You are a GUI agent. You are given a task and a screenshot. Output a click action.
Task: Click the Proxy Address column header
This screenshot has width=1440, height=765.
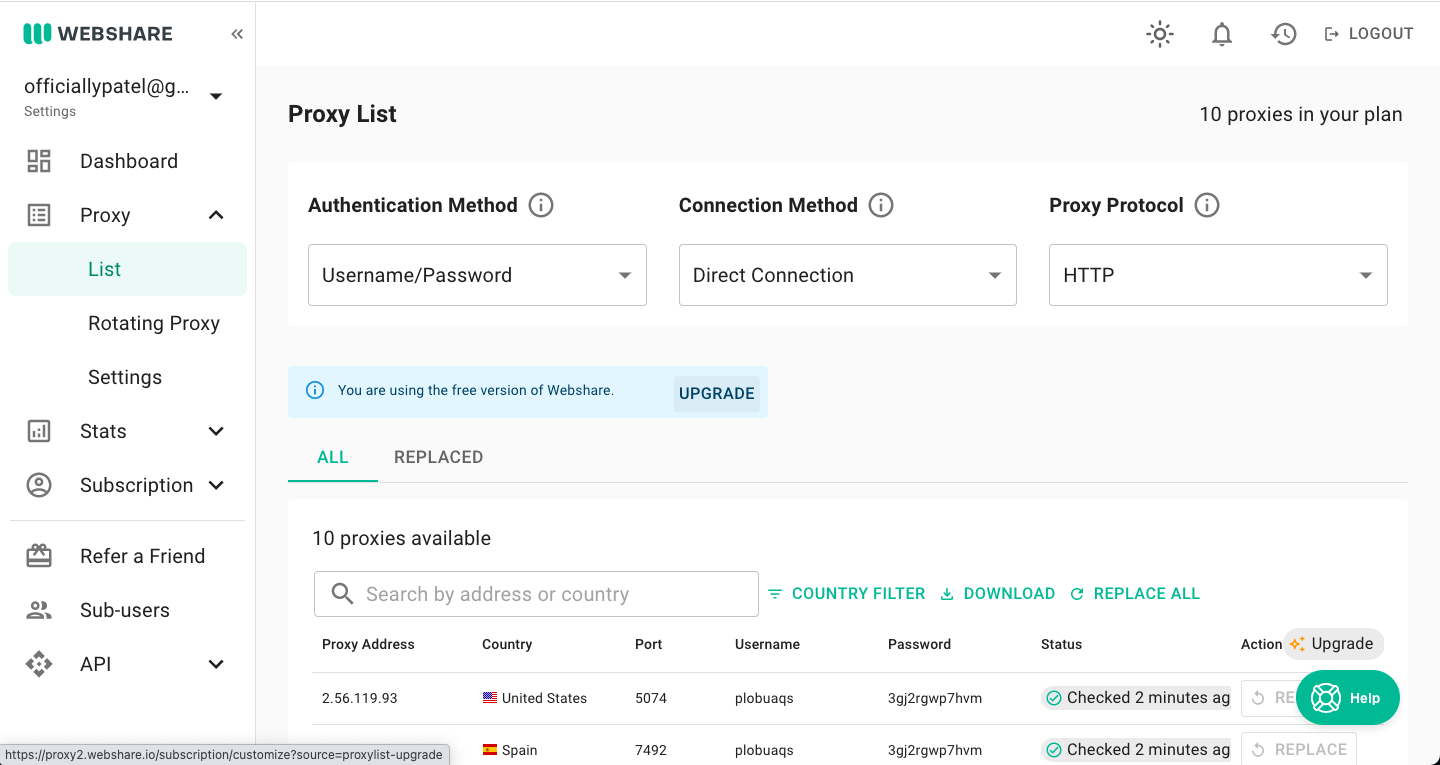(x=368, y=644)
